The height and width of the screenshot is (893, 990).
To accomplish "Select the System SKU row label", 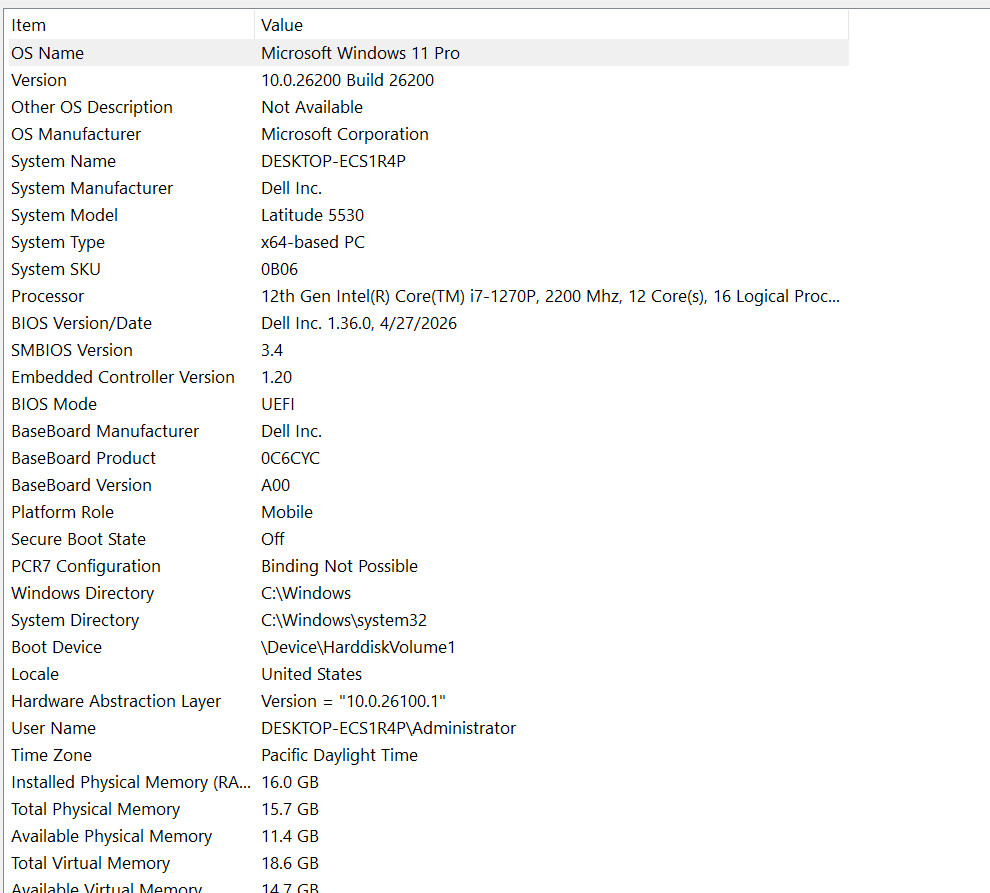I will [x=56, y=270].
